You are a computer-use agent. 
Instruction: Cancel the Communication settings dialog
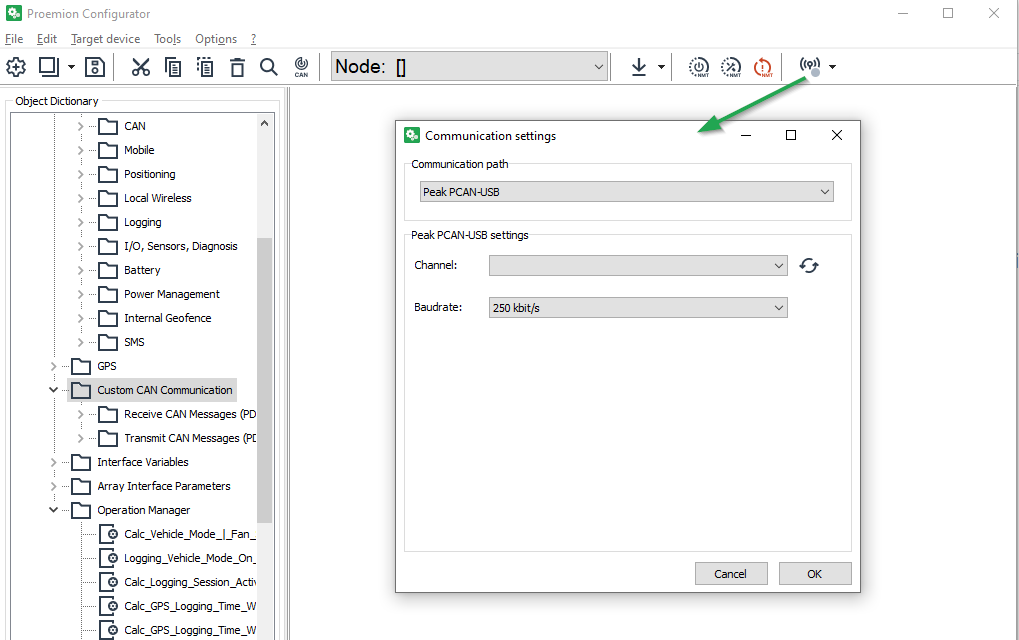coord(731,574)
